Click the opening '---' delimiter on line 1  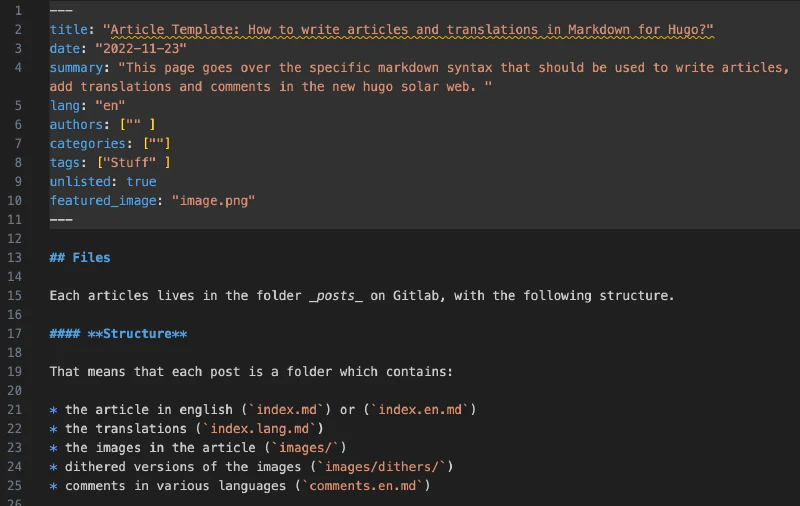click(x=61, y=10)
